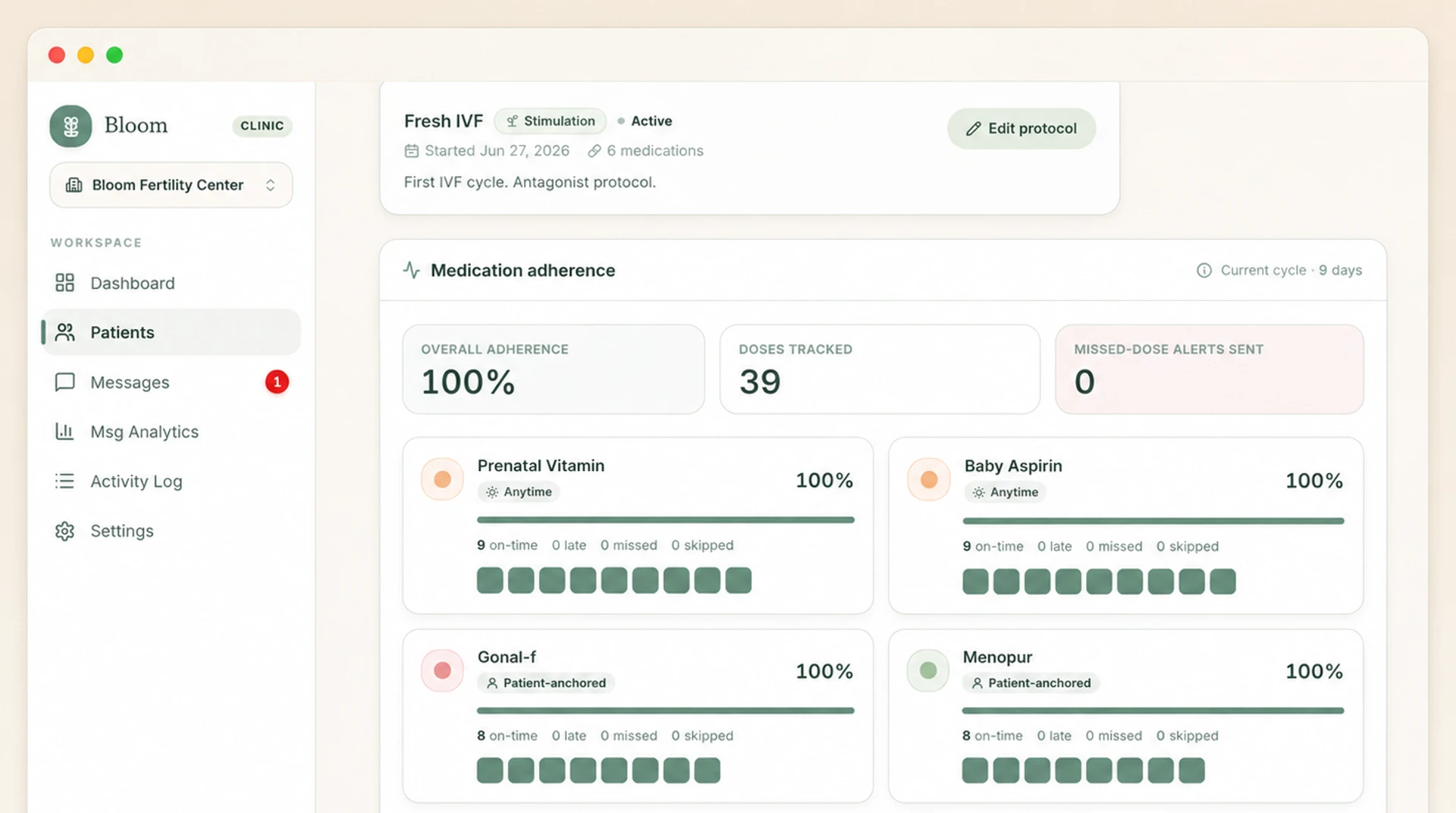Click the Medication adherence pulse icon
This screenshot has height=813, width=1456.
point(412,270)
